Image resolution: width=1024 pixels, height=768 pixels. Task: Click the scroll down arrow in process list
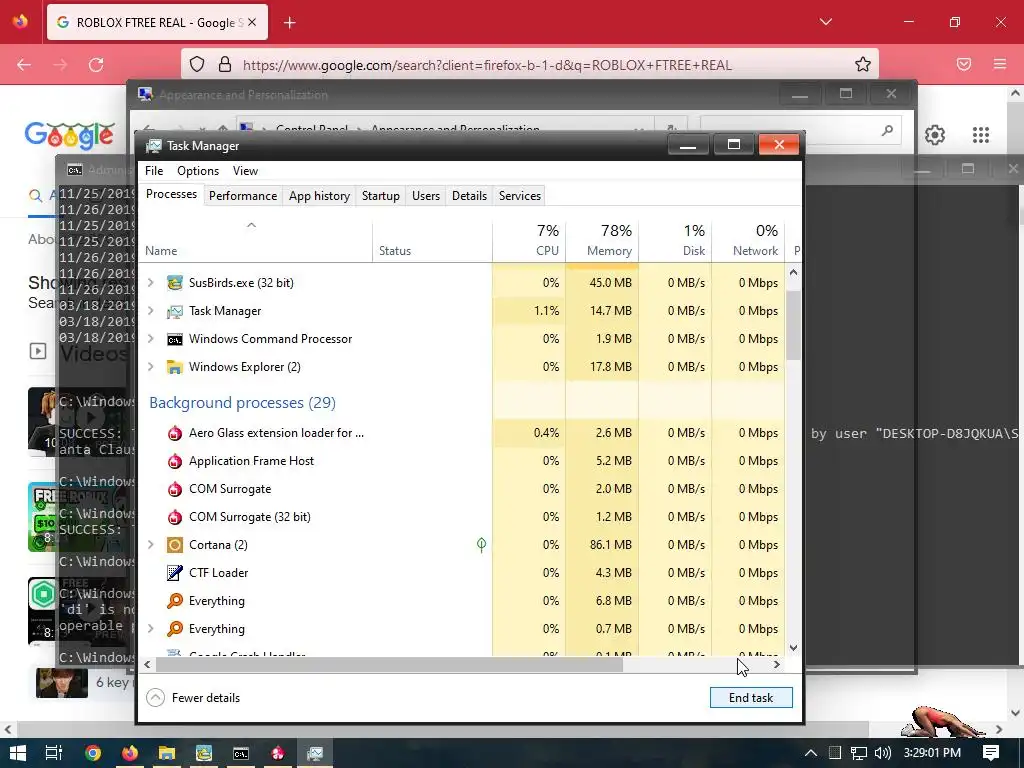(x=793, y=648)
